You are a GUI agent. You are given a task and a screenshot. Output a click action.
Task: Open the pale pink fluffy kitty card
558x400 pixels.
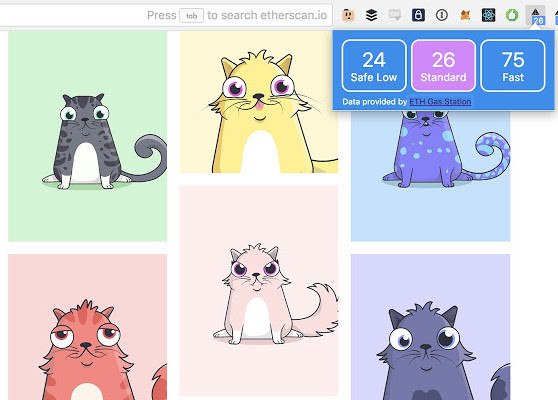[259, 290]
